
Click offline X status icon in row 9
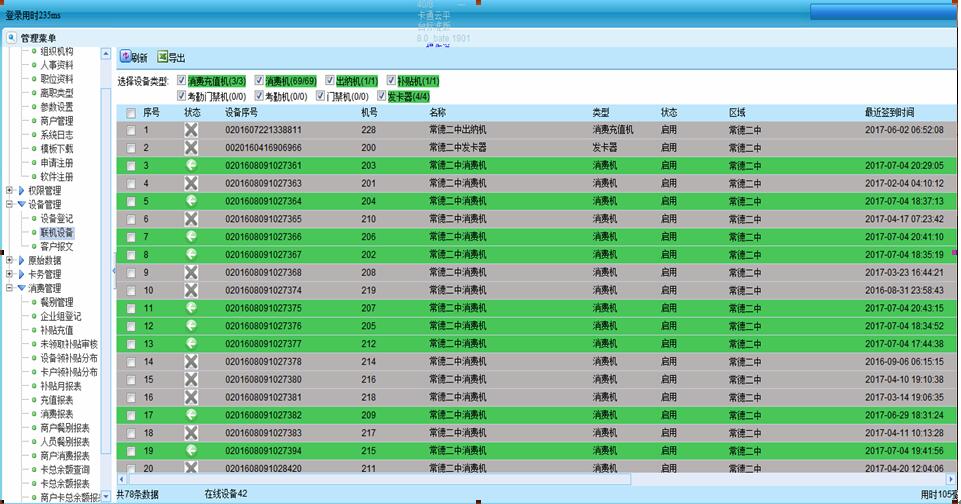coord(191,272)
